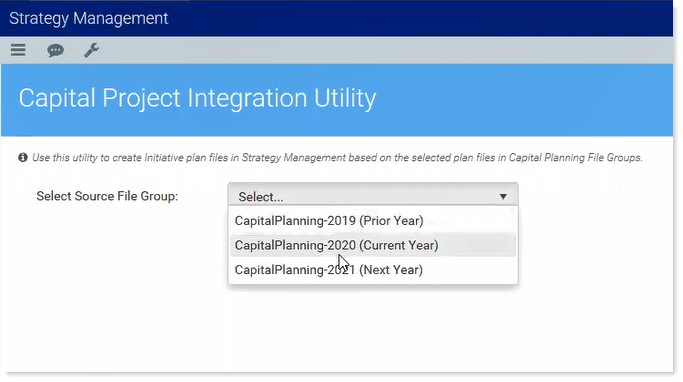Open the wrench tools menu
Viewport: 683px width, 382px height.
91,50
